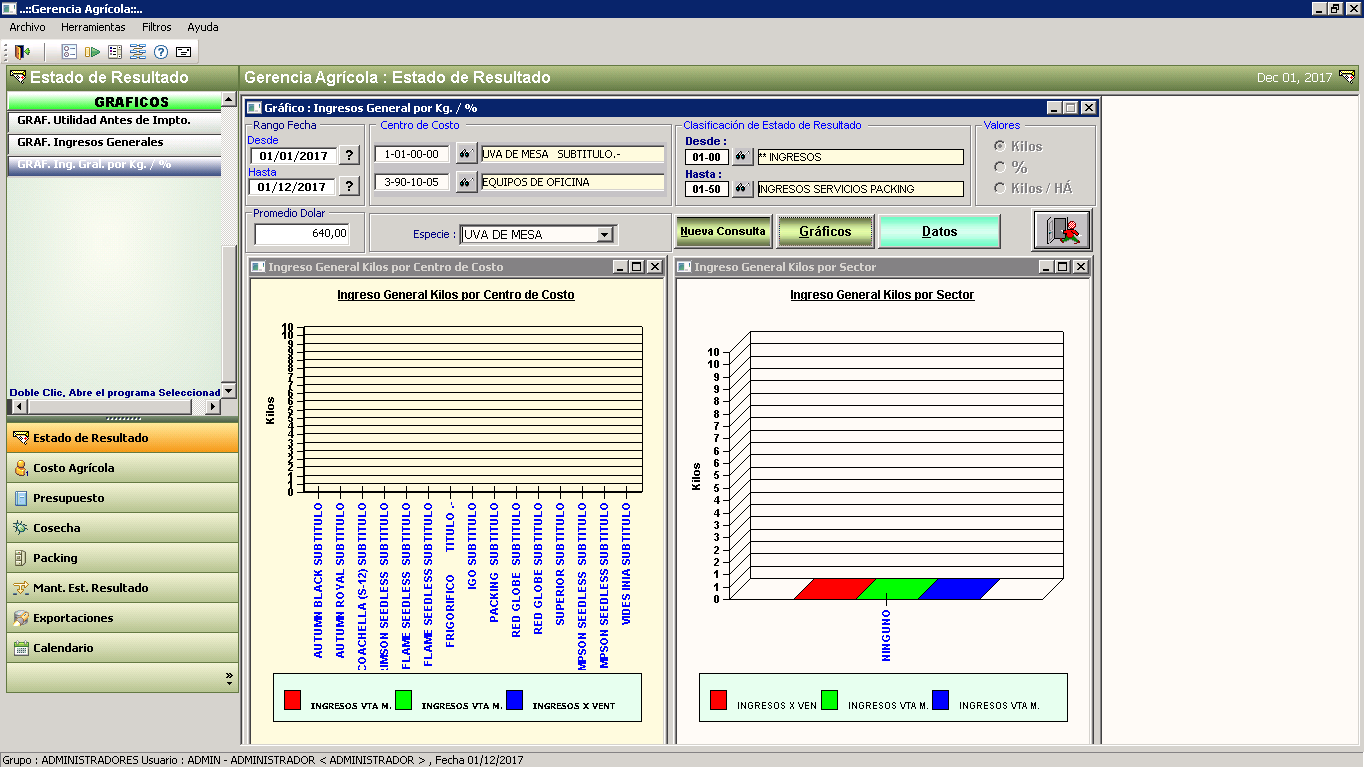
Task: Click the exit running-man door button
Action: [x=1061, y=231]
